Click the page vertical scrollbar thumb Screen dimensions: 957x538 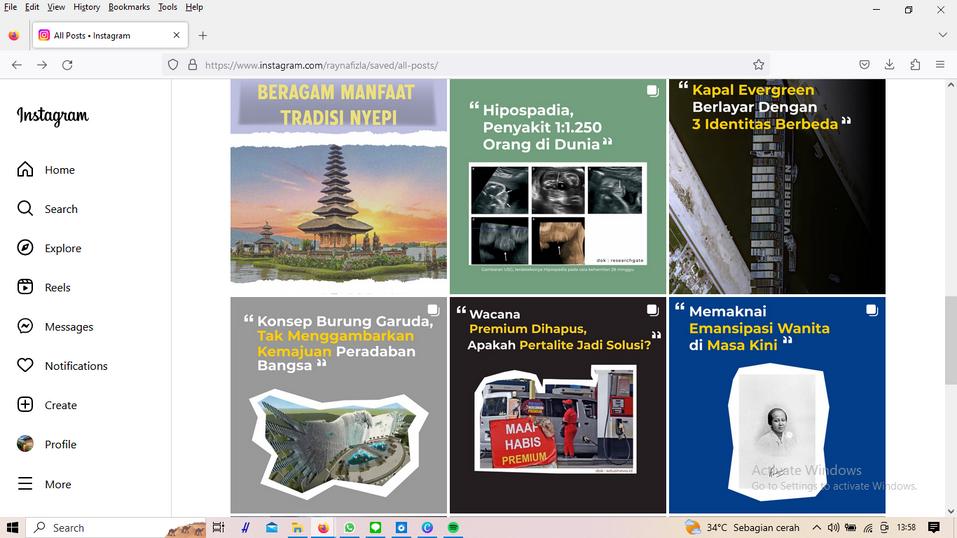pos(950,340)
